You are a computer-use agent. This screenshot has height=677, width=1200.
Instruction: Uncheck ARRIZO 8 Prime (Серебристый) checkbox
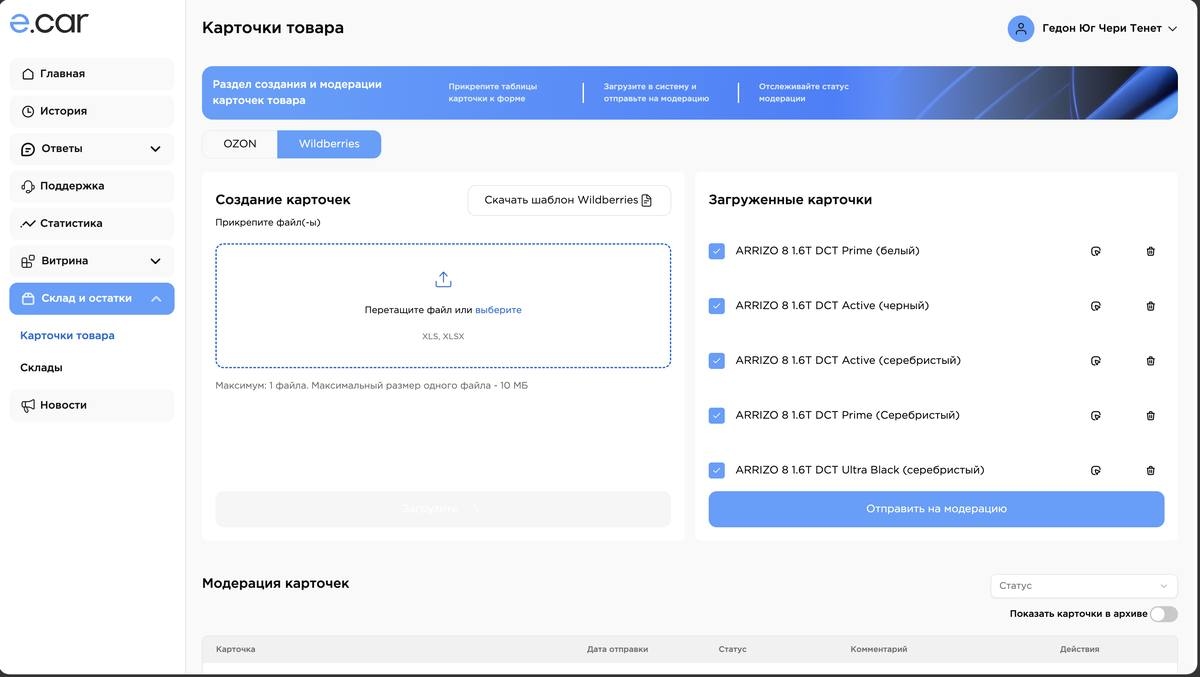pyautogui.click(x=716, y=415)
